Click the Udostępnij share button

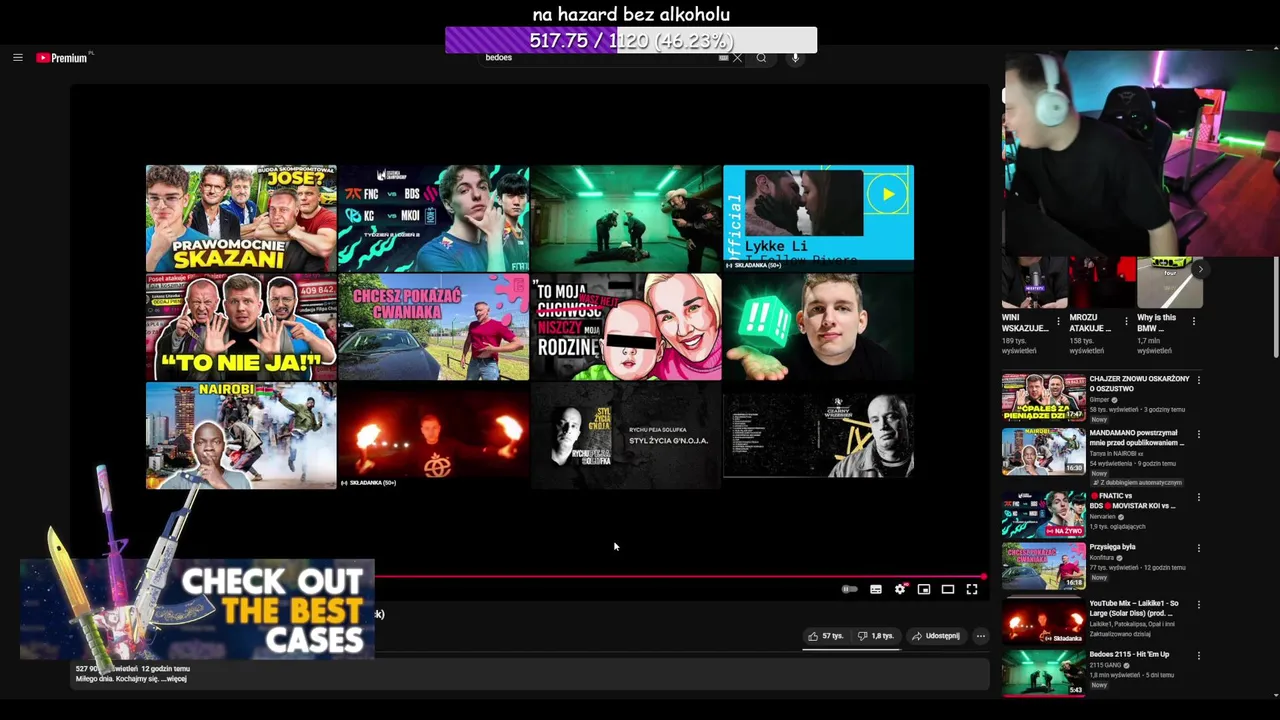(936, 636)
